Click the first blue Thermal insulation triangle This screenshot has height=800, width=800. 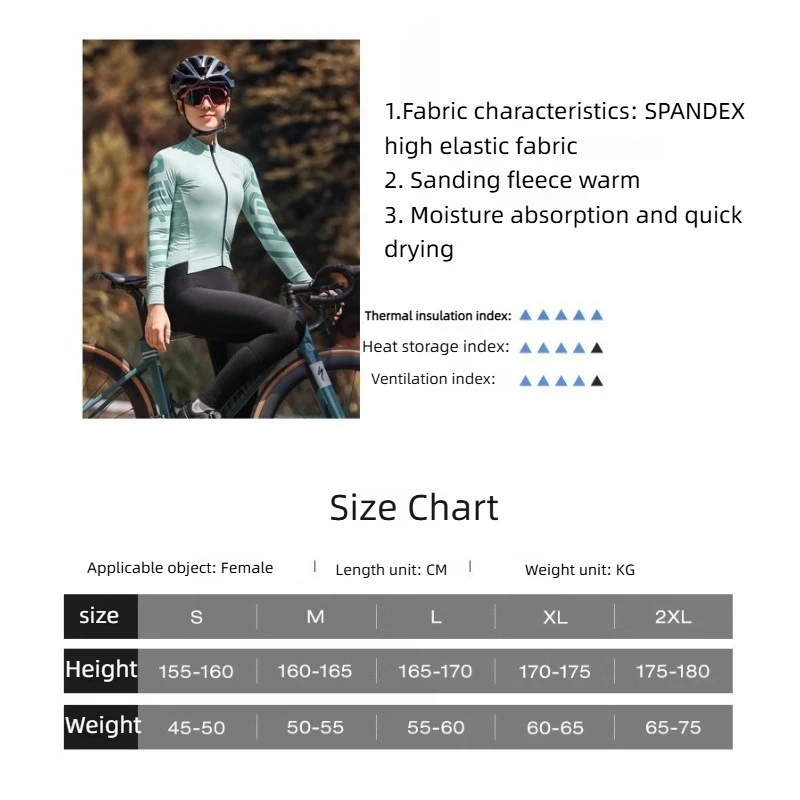526,315
